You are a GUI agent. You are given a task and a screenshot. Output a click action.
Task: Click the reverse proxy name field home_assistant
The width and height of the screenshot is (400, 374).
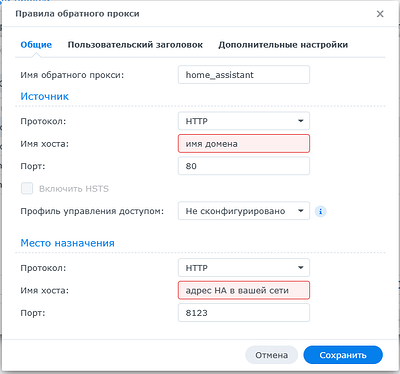pos(244,75)
